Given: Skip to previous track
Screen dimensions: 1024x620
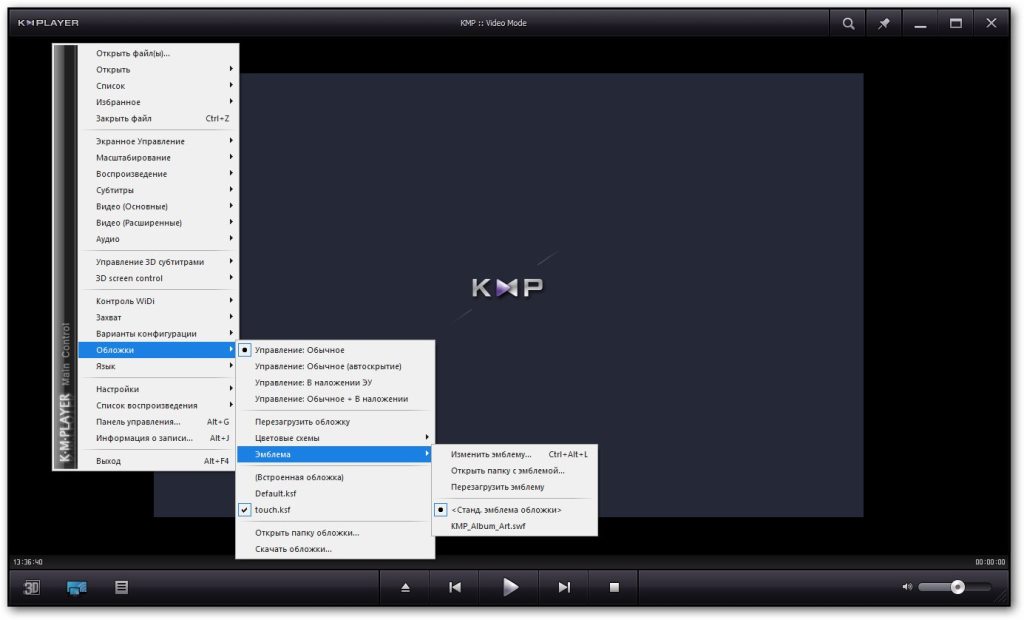Looking at the screenshot, I should tap(455, 588).
